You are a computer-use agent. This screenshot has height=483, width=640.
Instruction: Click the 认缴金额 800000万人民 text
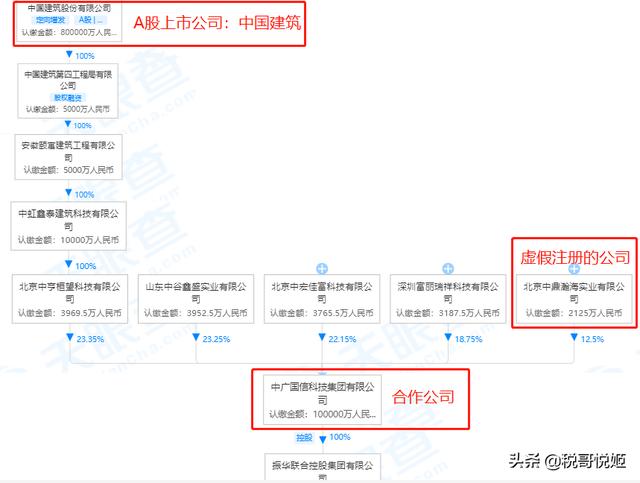[69, 32]
